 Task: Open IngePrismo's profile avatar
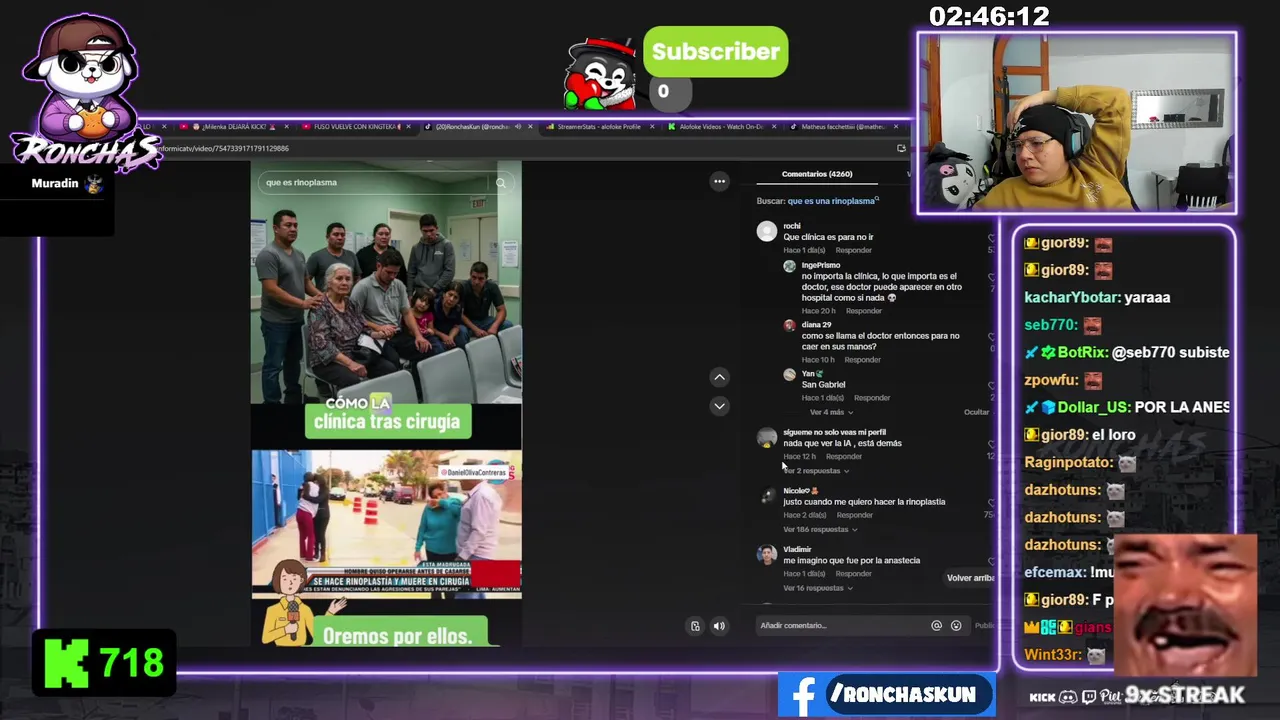[x=789, y=266]
